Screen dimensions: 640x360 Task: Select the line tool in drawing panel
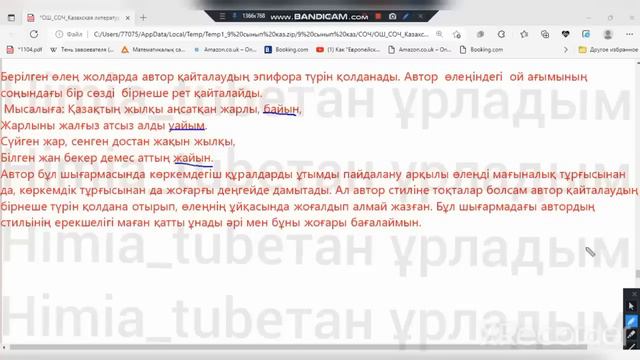click(x=632, y=346)
